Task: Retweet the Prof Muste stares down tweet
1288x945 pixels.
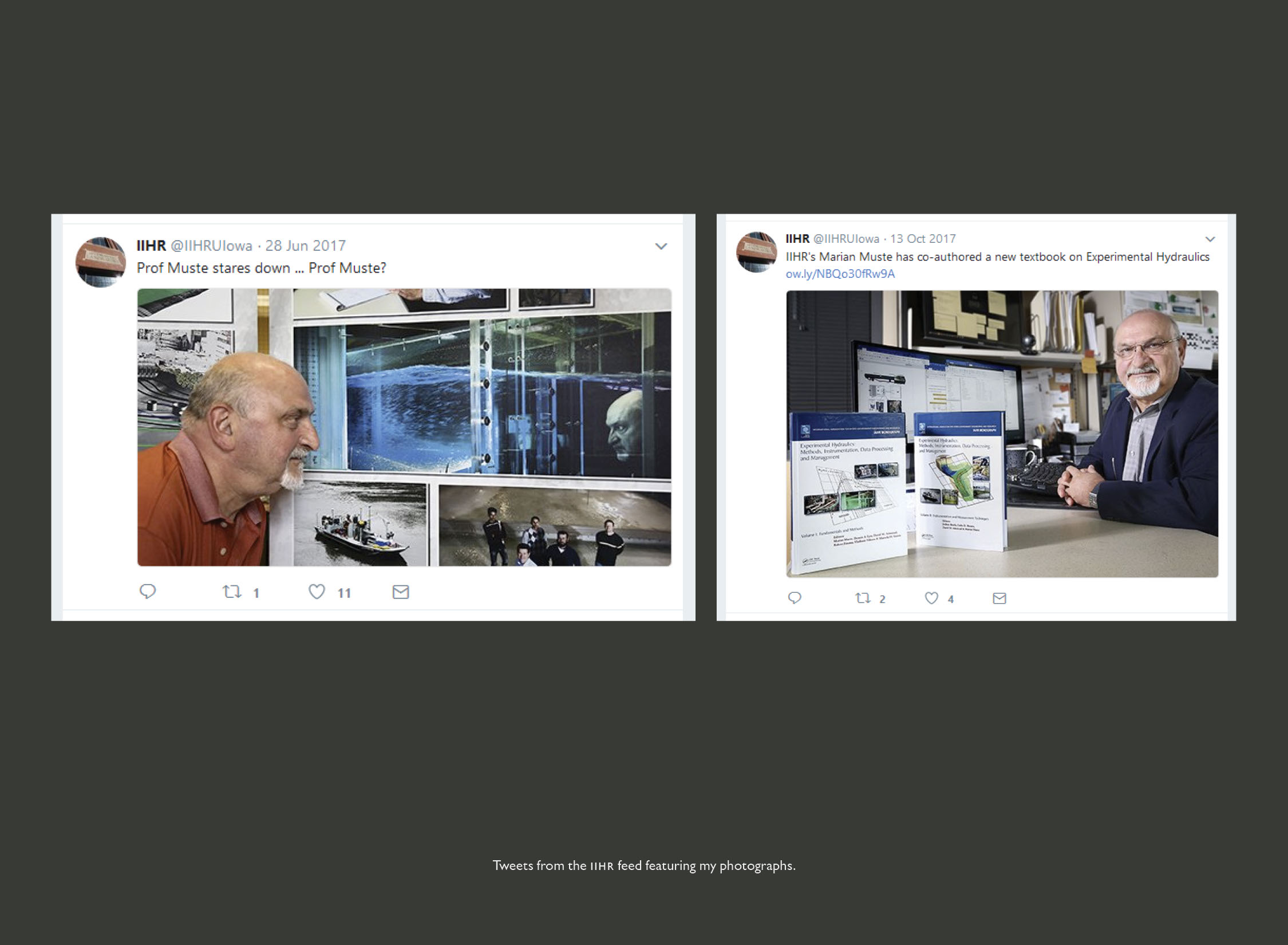Action: (x=232, y=592)
